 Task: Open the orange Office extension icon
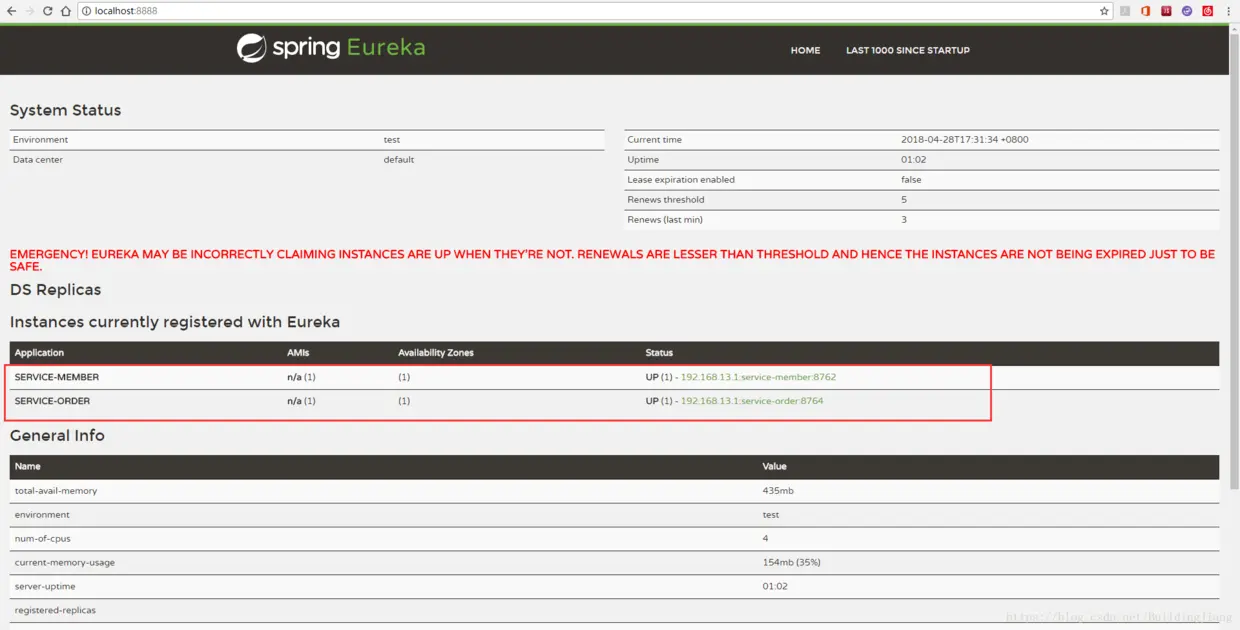tap(1146, 11)
